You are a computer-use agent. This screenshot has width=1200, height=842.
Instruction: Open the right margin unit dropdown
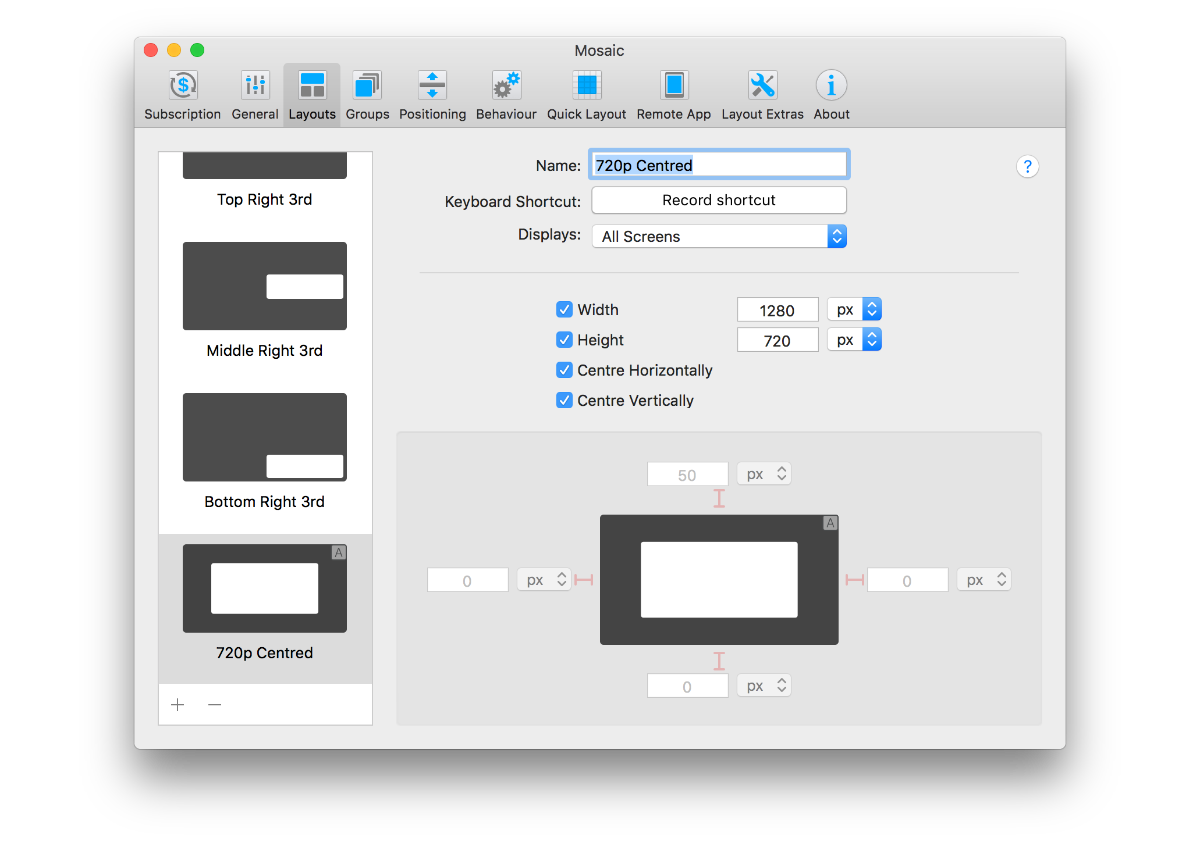(984, 580)
